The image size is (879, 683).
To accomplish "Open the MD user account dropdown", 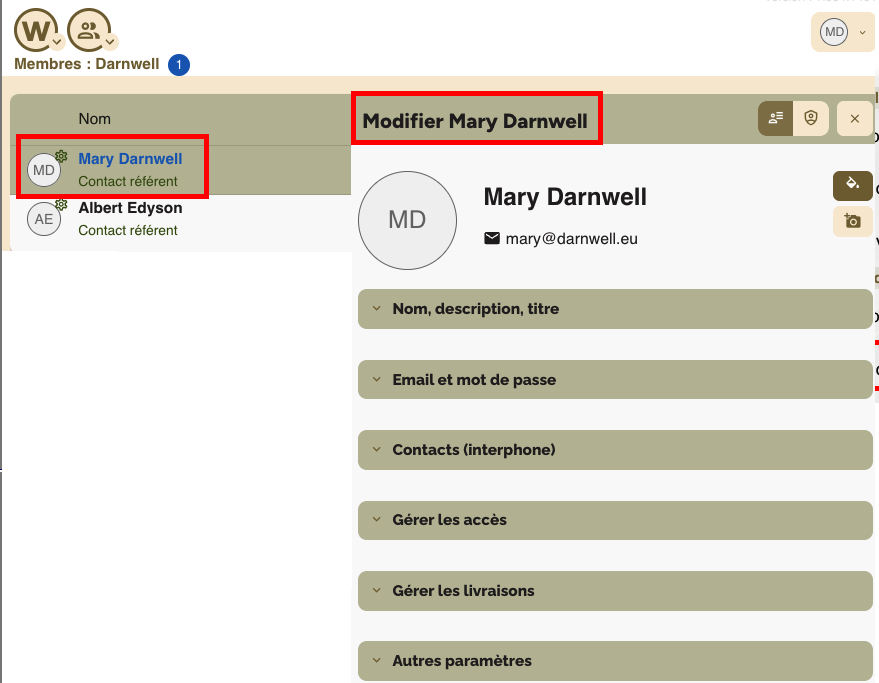I will [841, 33].
